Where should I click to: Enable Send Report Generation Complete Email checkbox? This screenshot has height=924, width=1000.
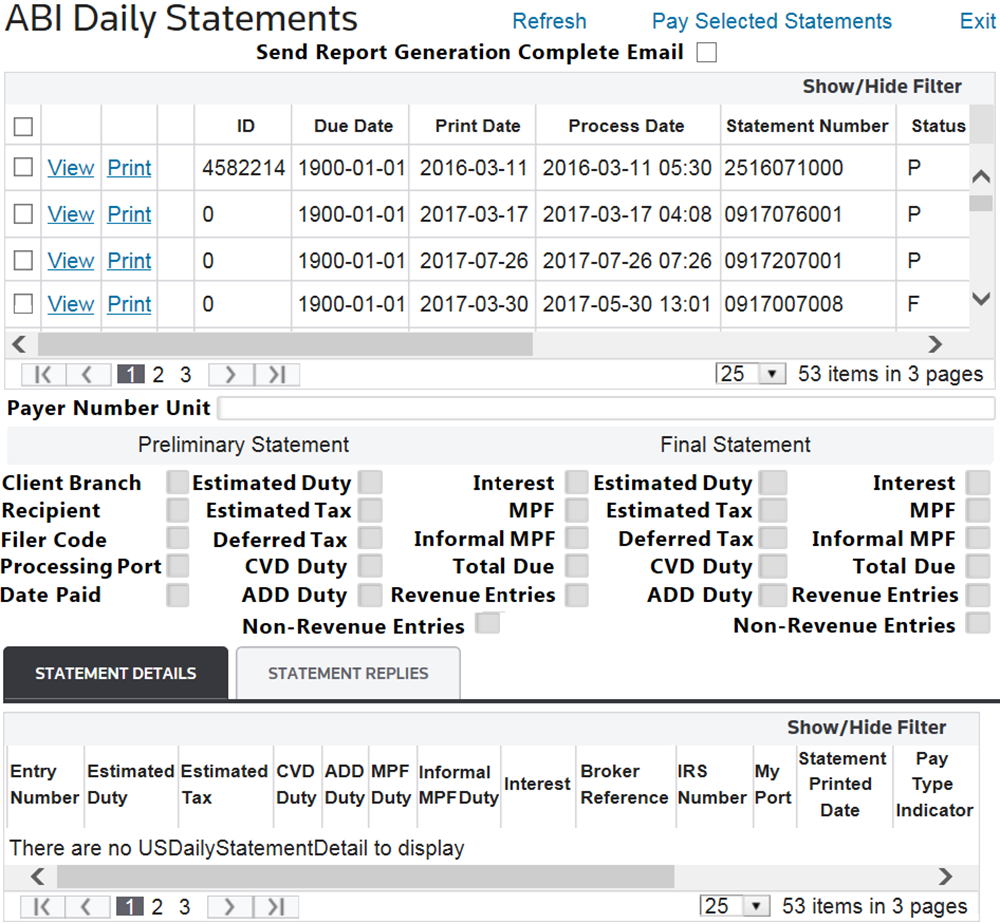pyautogui.click(x=707, y=53)
